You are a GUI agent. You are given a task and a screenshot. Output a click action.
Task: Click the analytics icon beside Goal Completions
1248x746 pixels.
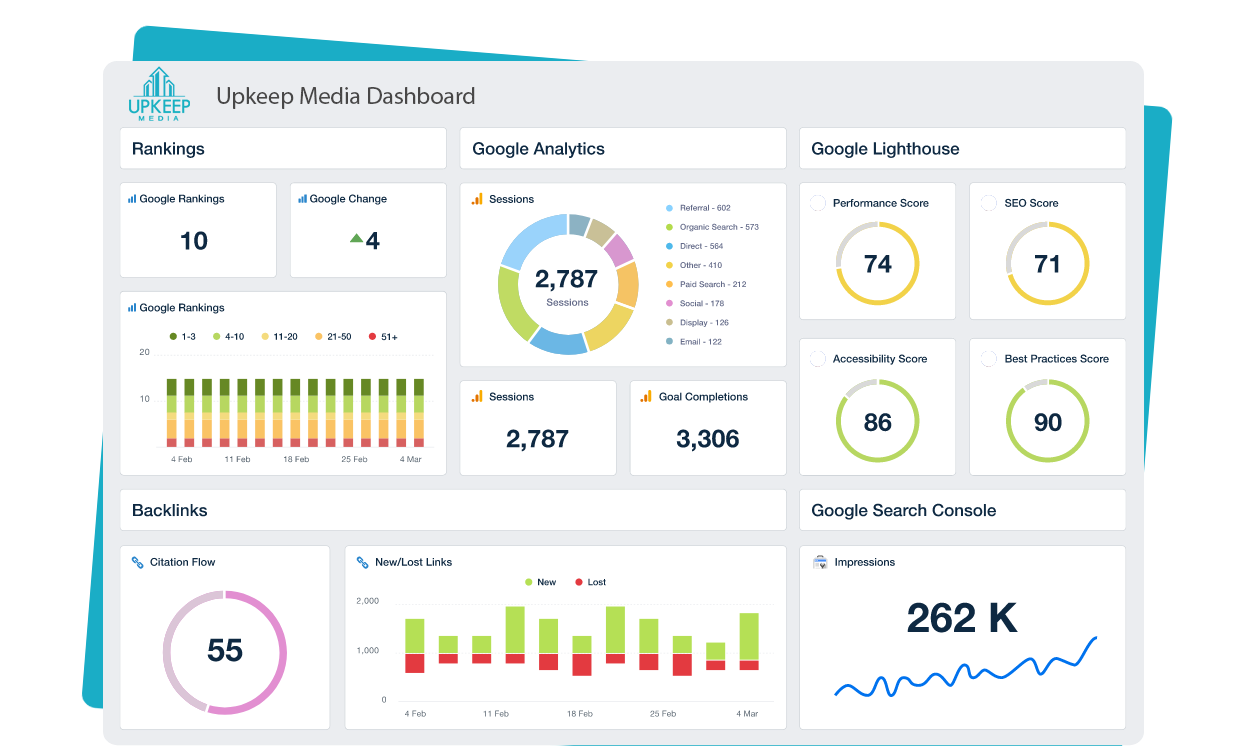[x=646, y=397]
